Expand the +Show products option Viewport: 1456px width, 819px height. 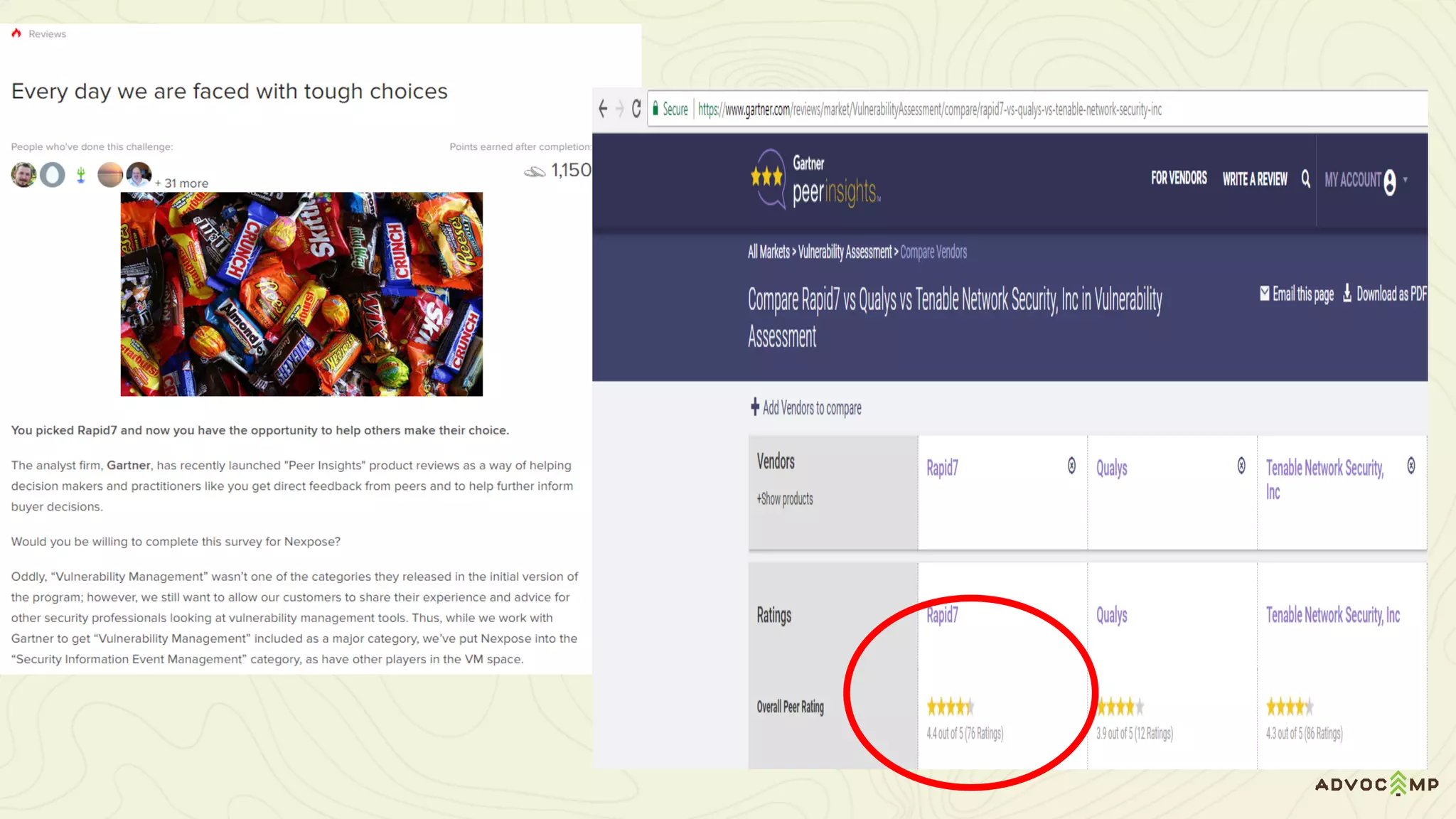coord(785,499)
